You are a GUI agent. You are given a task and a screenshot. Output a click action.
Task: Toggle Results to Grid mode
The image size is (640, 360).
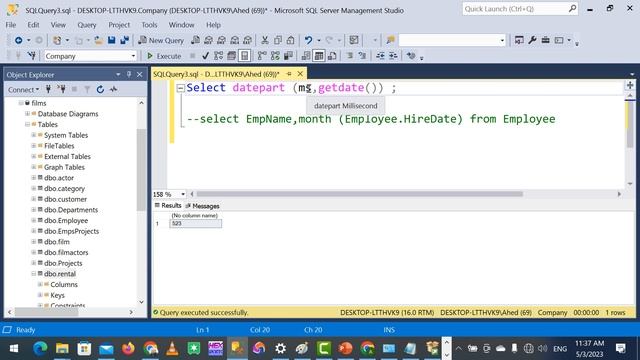[319, 56]
